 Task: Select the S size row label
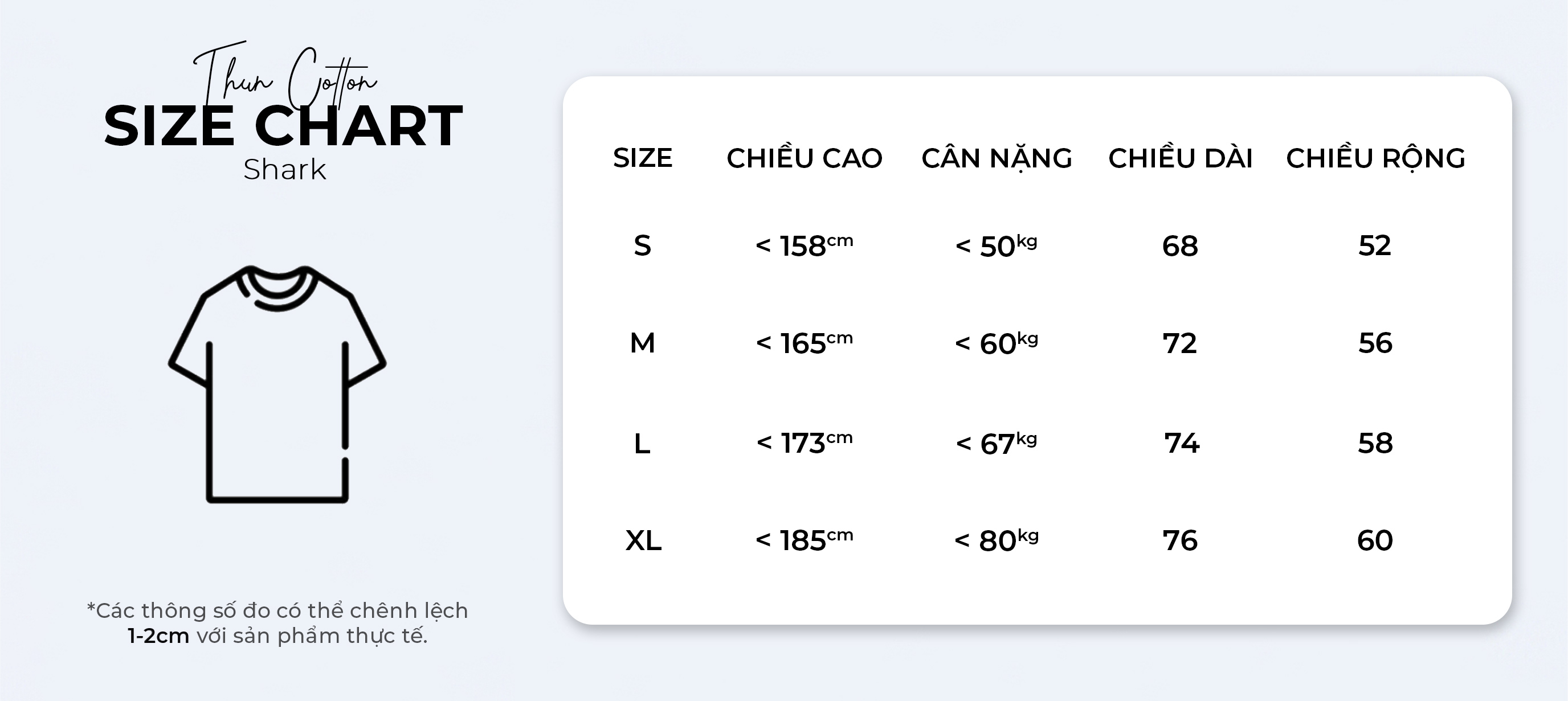(x=642, y=246)
